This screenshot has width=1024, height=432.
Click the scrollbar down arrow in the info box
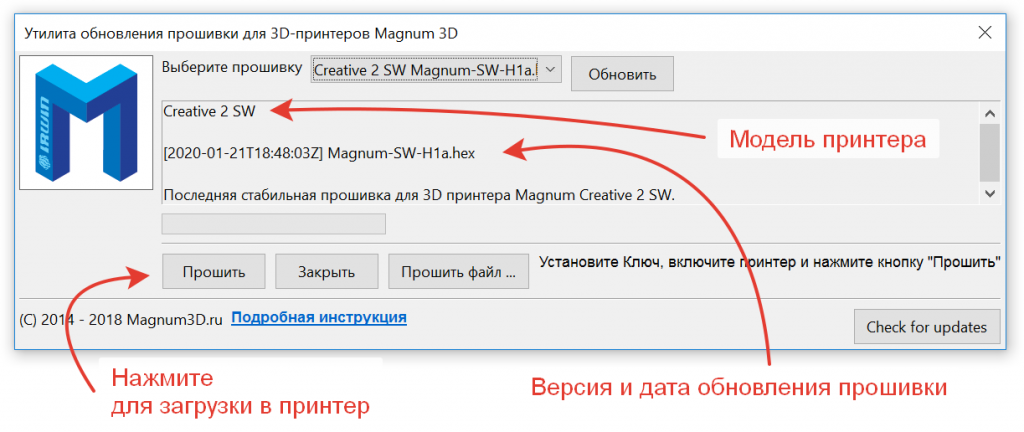(x=989, y=192)
